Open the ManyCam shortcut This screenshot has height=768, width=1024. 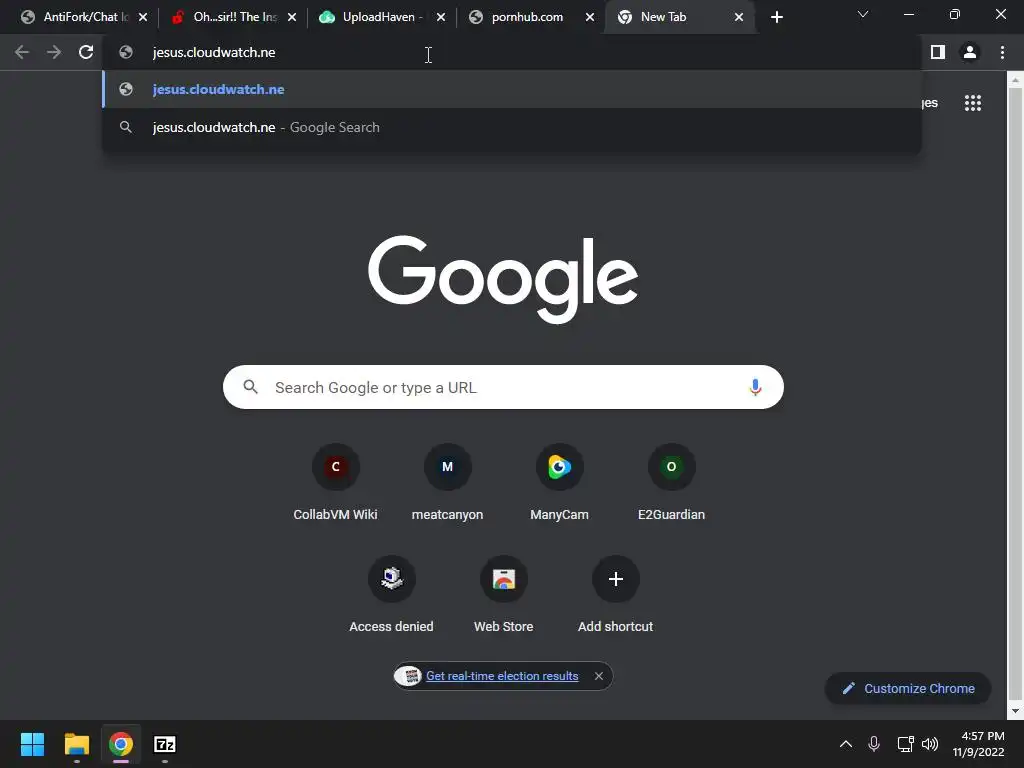pos(559,483)
